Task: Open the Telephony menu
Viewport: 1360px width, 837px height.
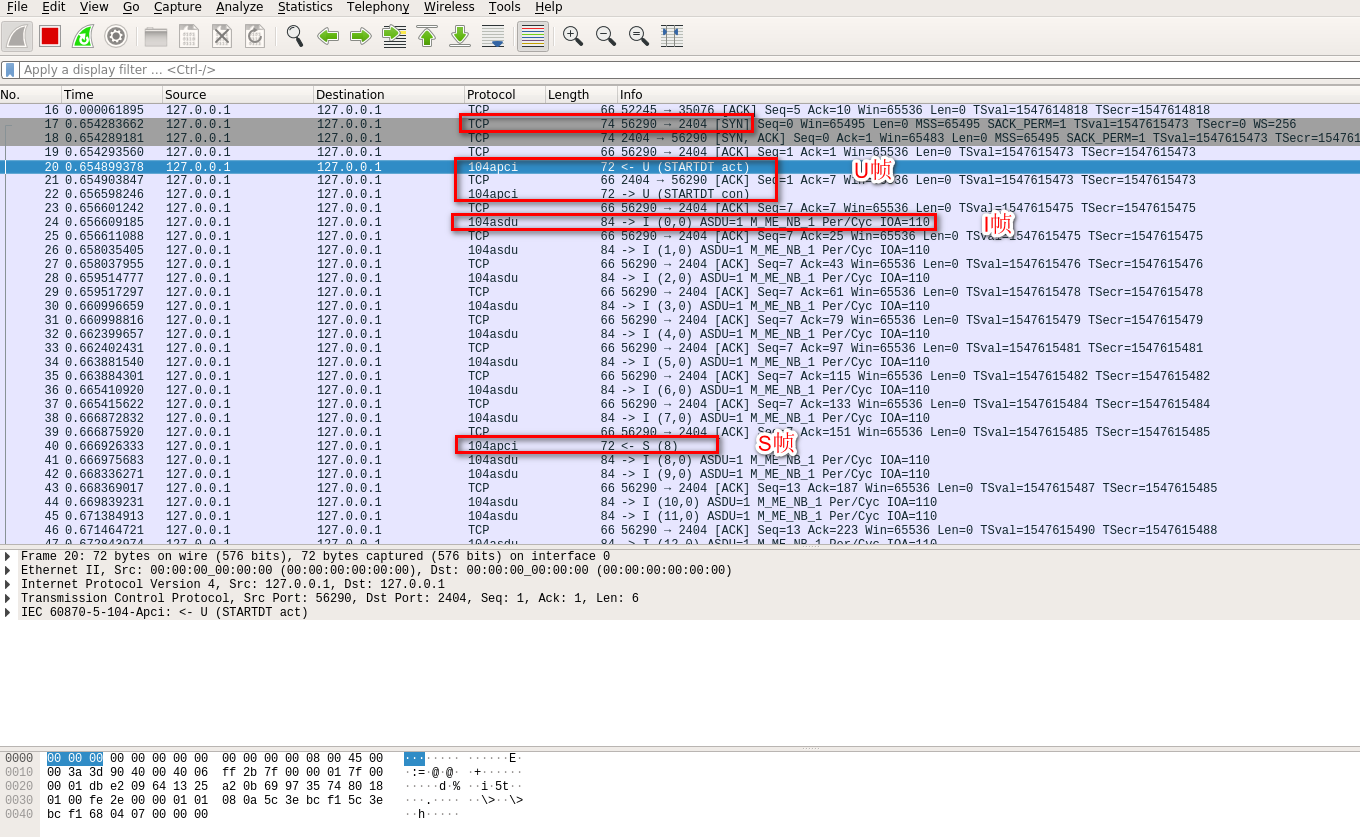Action: [378, 7]
